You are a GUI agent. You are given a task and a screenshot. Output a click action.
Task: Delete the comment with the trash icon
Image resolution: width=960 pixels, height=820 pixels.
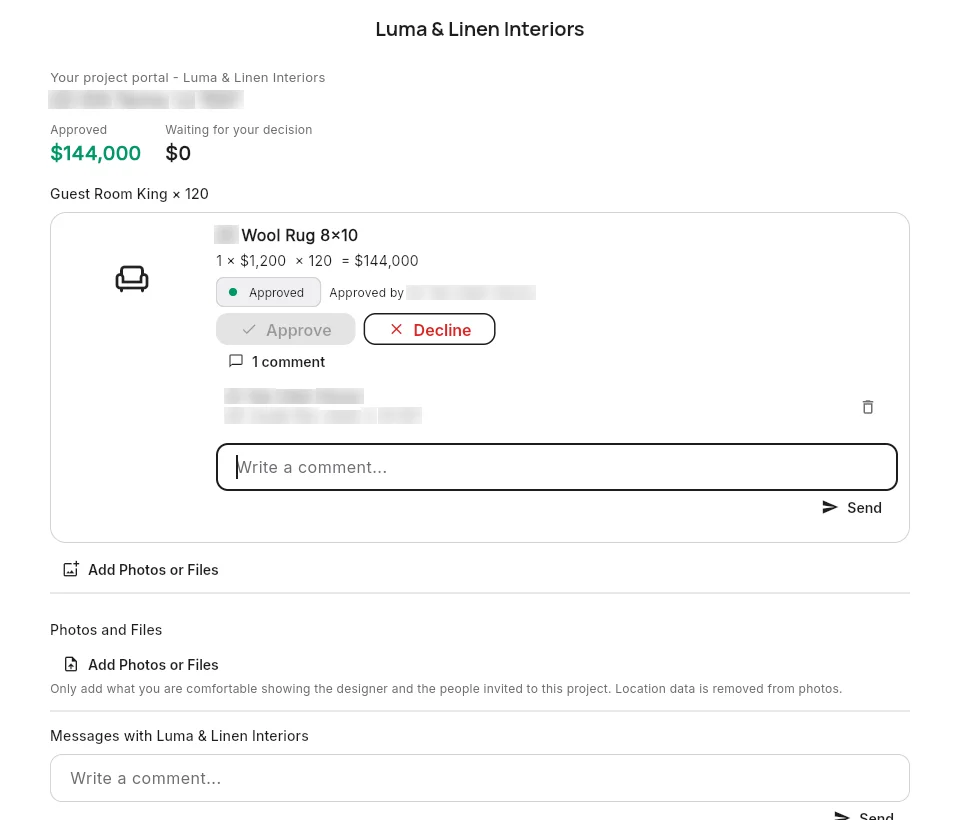(868, 407)
